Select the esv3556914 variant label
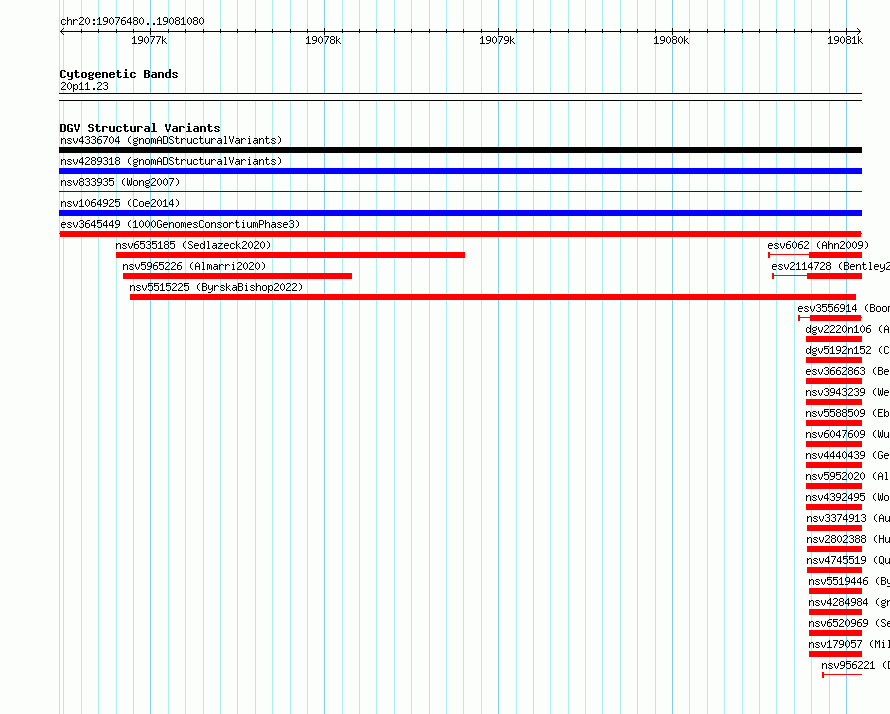This screenshot has width=890, height=714. point(843,308)
